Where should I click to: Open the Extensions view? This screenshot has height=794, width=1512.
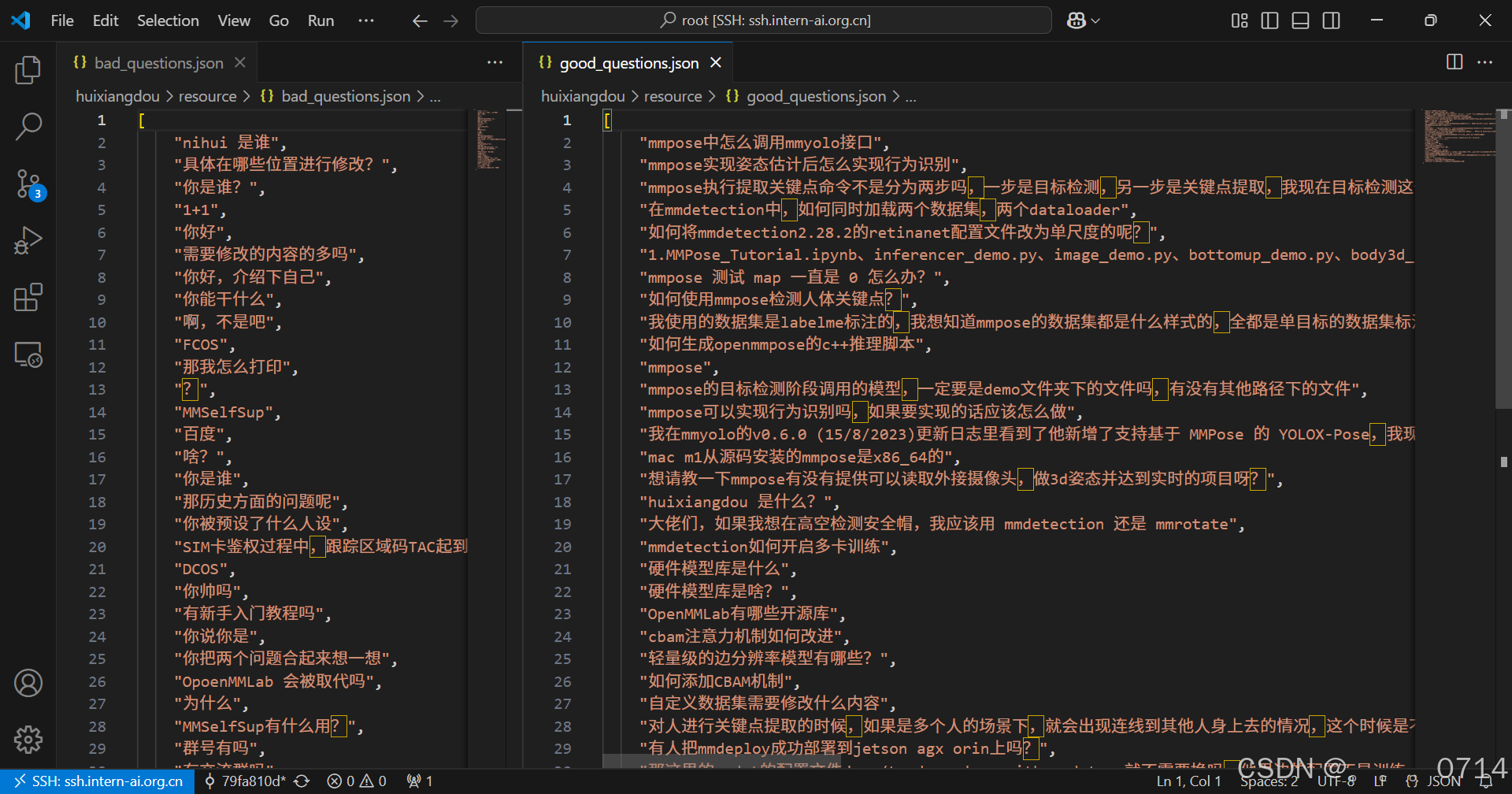pos(28,297)
